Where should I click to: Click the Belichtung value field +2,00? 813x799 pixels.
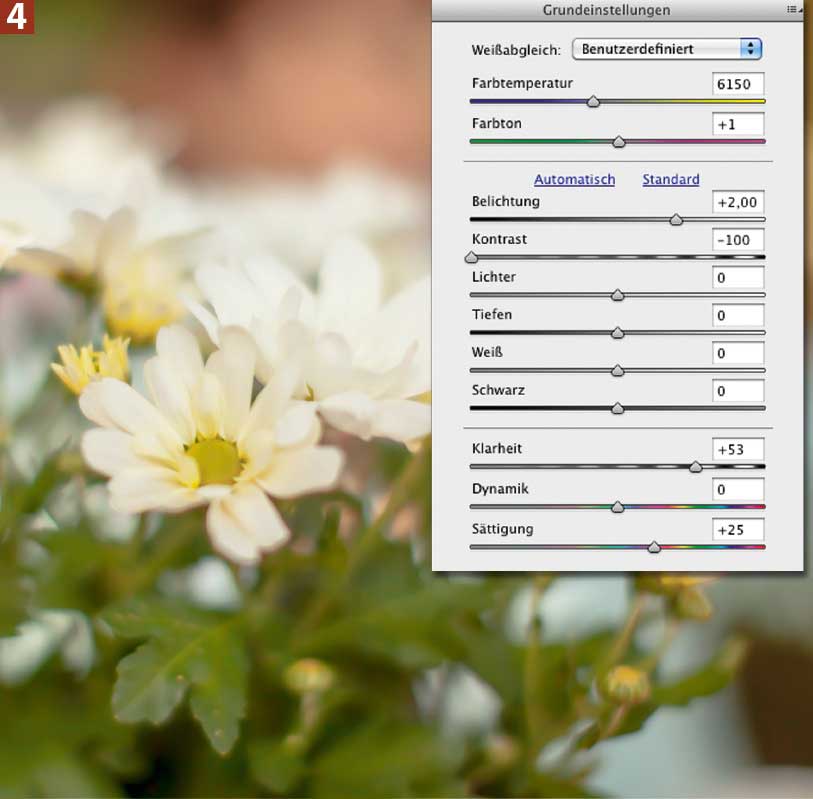point(738,202)
